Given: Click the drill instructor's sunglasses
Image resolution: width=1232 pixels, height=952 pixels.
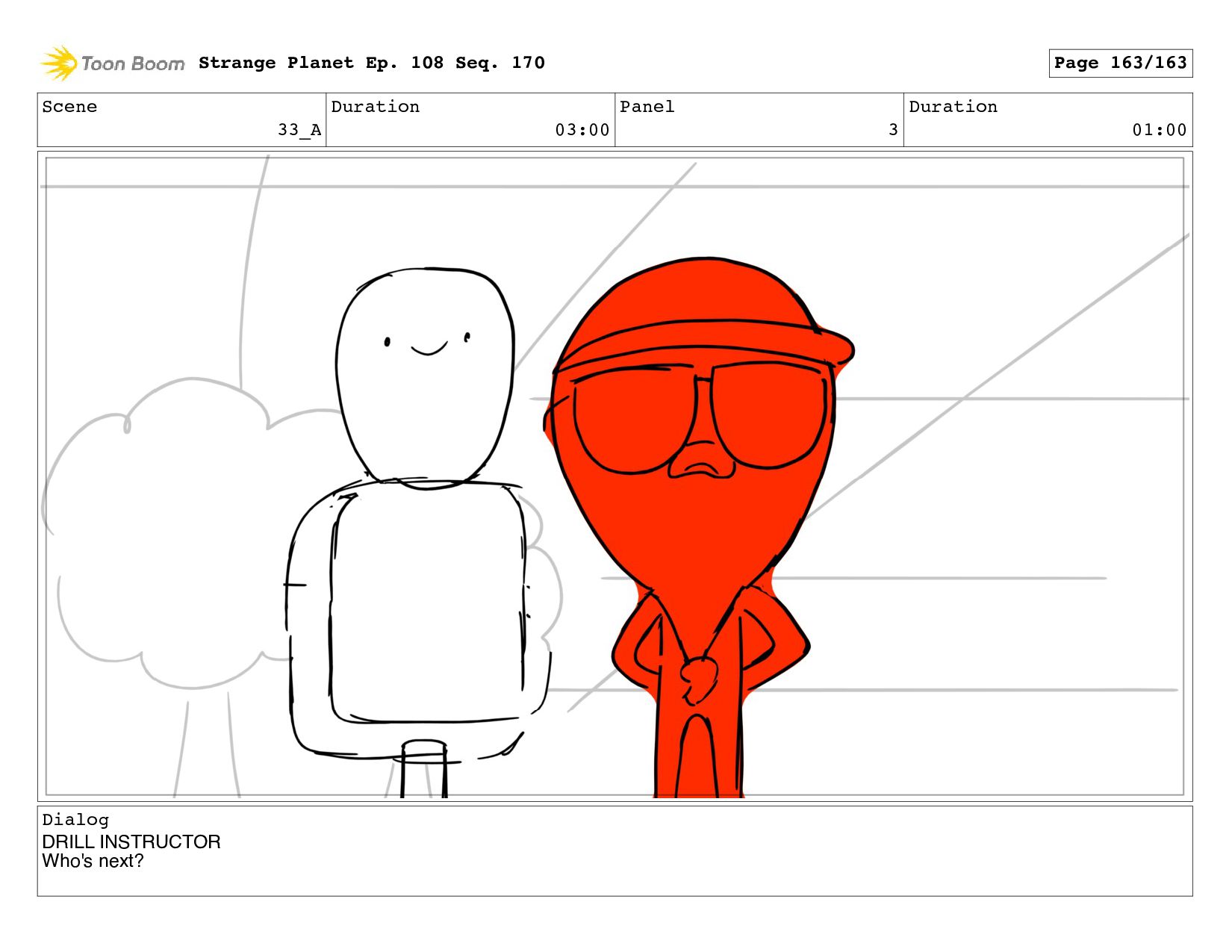Looking at the screenshot, I should [700, 417].
